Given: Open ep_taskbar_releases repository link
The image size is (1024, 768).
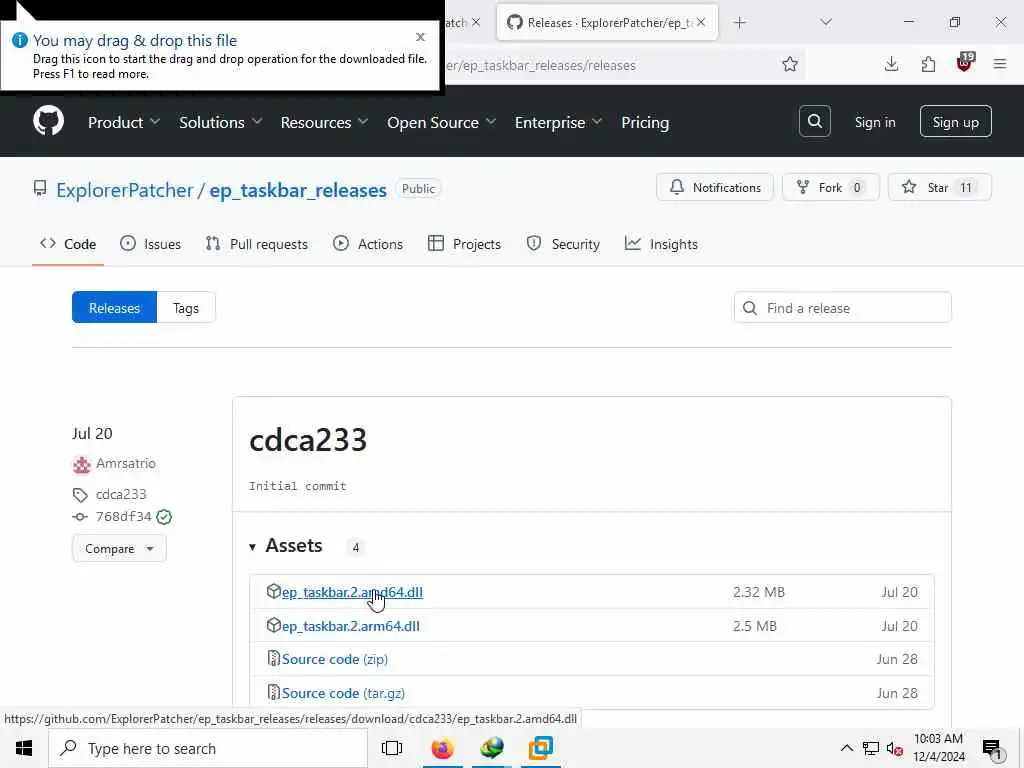Looking at the screenshot, I should [298, 190].
